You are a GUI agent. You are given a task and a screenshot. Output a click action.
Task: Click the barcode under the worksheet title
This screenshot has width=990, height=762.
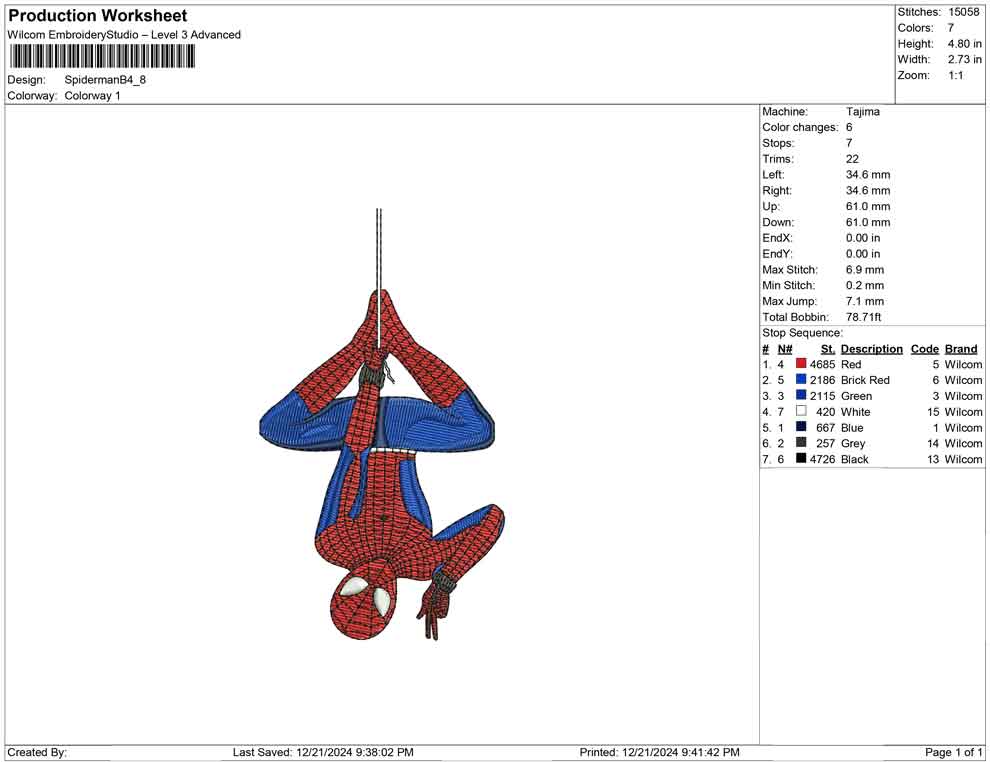[x=102, y=57]
